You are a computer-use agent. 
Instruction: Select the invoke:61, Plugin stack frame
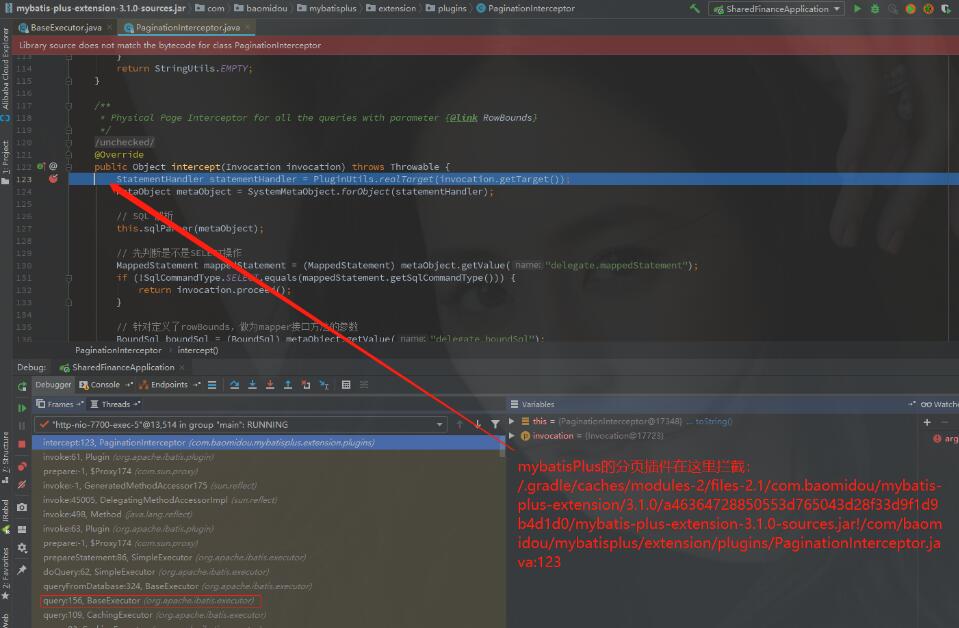point(267,457)
